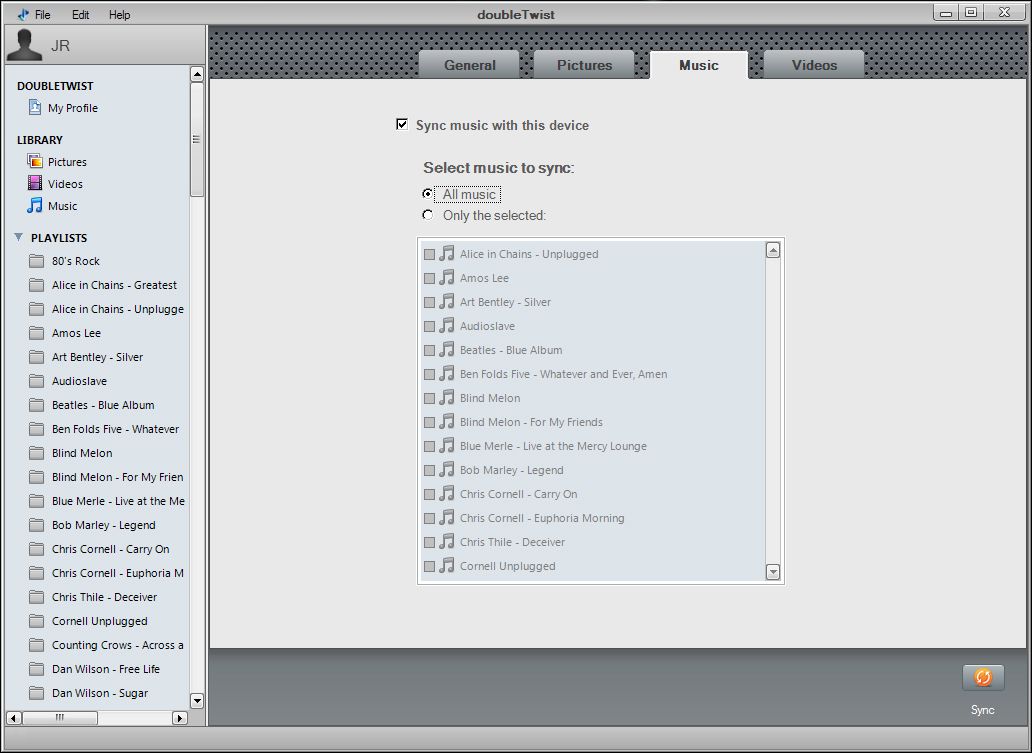Open Dan Wilson - Free Life playlist
Image resolution: width=1032 pixels, height=753 pixels.
(x=106, y=669)
